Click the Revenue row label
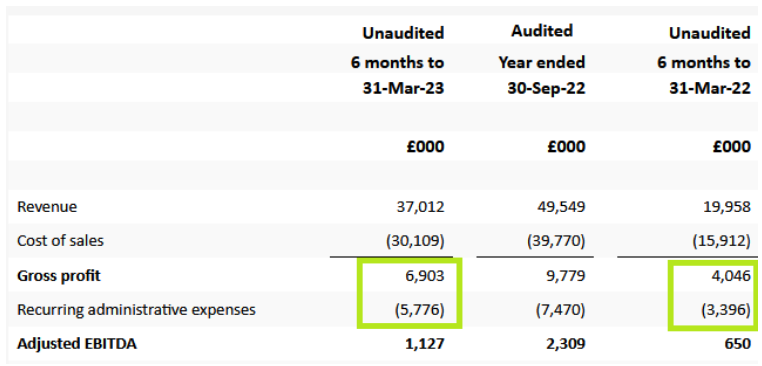The height and width of the screenshot is (366, 762). pos(47,207)
